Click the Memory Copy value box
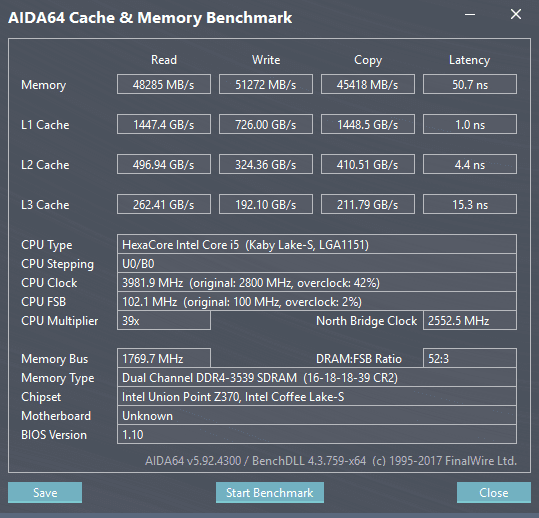This screenshot has height=518, width=539. click(x=368, y=84)
